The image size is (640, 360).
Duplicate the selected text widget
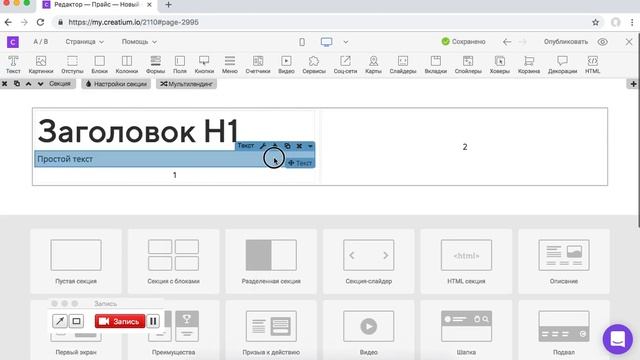(x=287, y=146)
